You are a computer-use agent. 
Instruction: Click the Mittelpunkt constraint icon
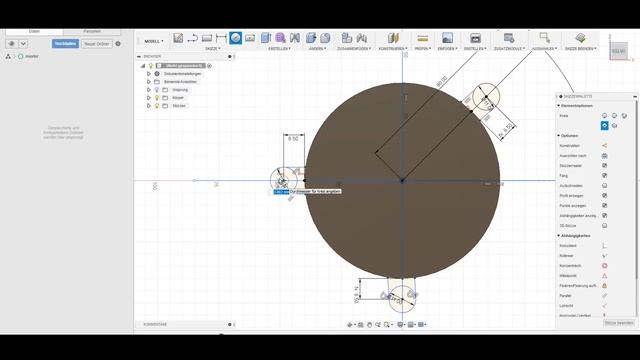click(604, 276)
